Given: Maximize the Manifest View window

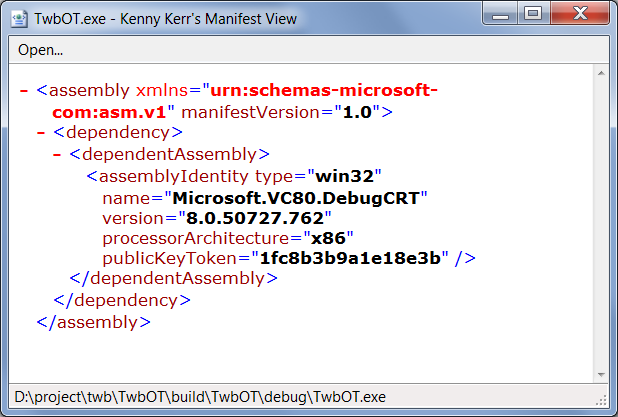Looking at the screenshot, I should click(x=533, y=14).
